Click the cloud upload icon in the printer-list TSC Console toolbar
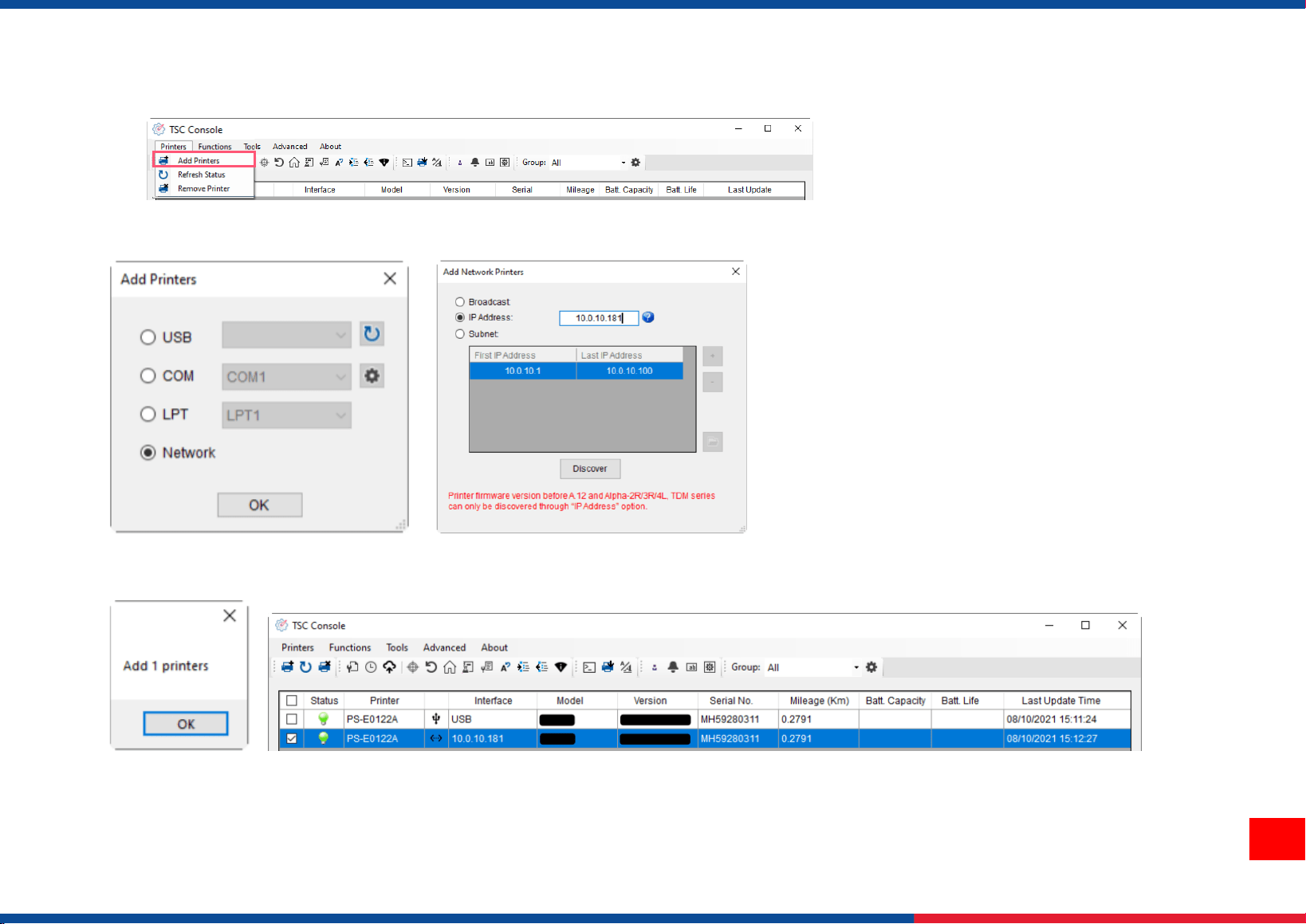The image size is (1306, 924). click(389, 667)
